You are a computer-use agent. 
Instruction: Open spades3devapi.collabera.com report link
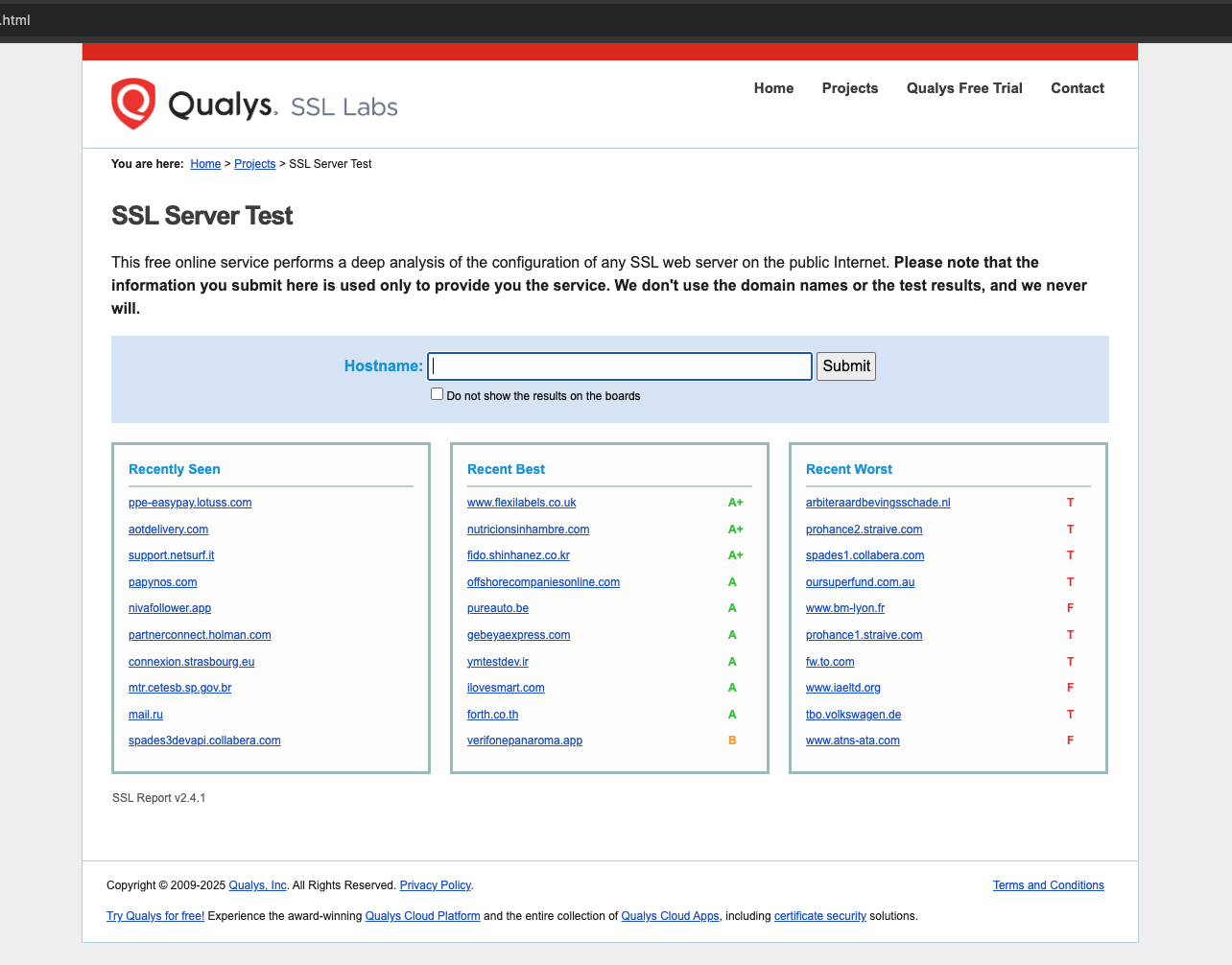click(204, 741)
